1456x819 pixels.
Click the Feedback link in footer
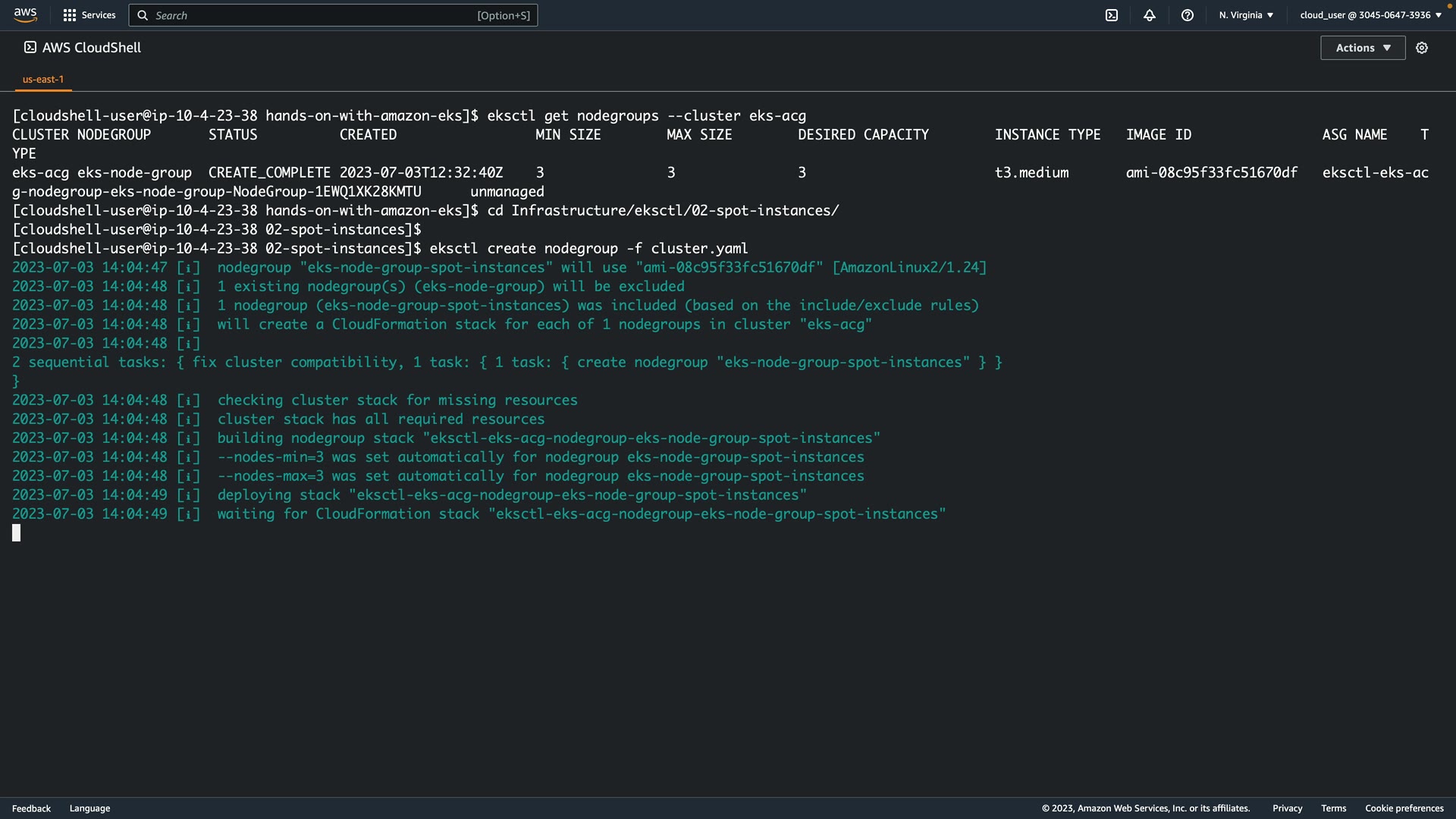pos(31,808)
